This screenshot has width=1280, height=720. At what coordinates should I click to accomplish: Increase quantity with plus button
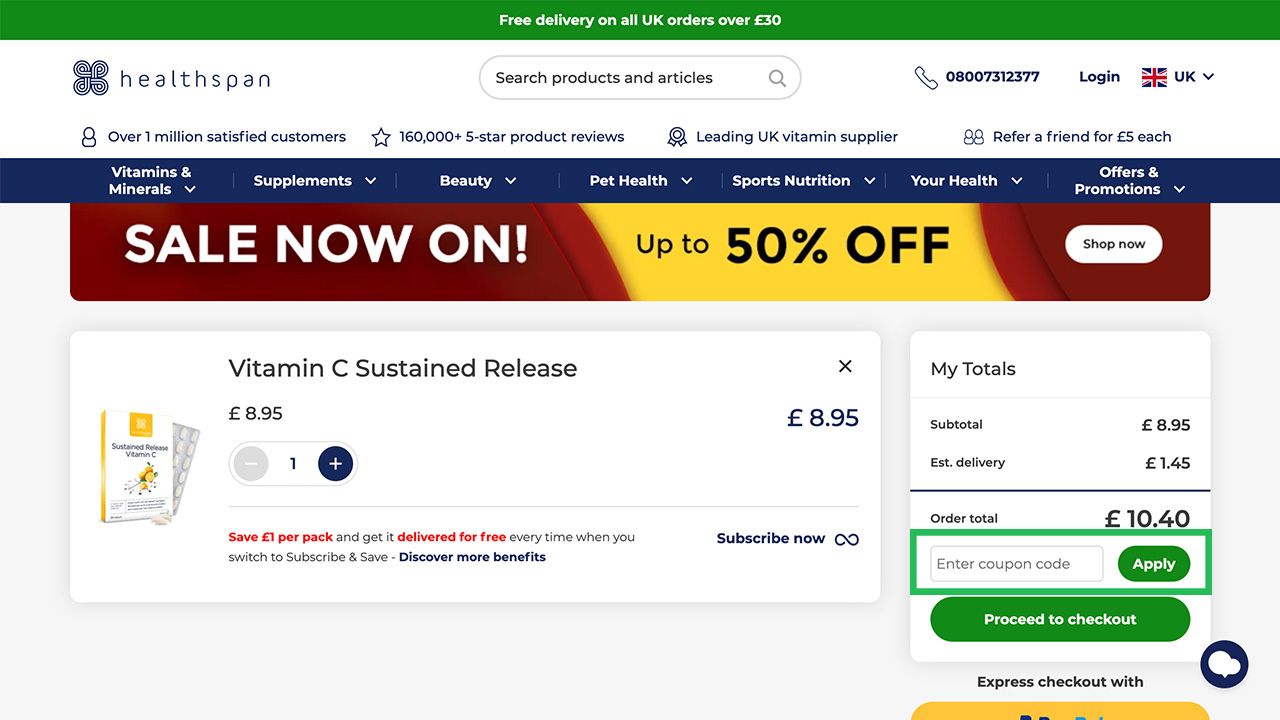pyautogui.click(x=335, y=464)
